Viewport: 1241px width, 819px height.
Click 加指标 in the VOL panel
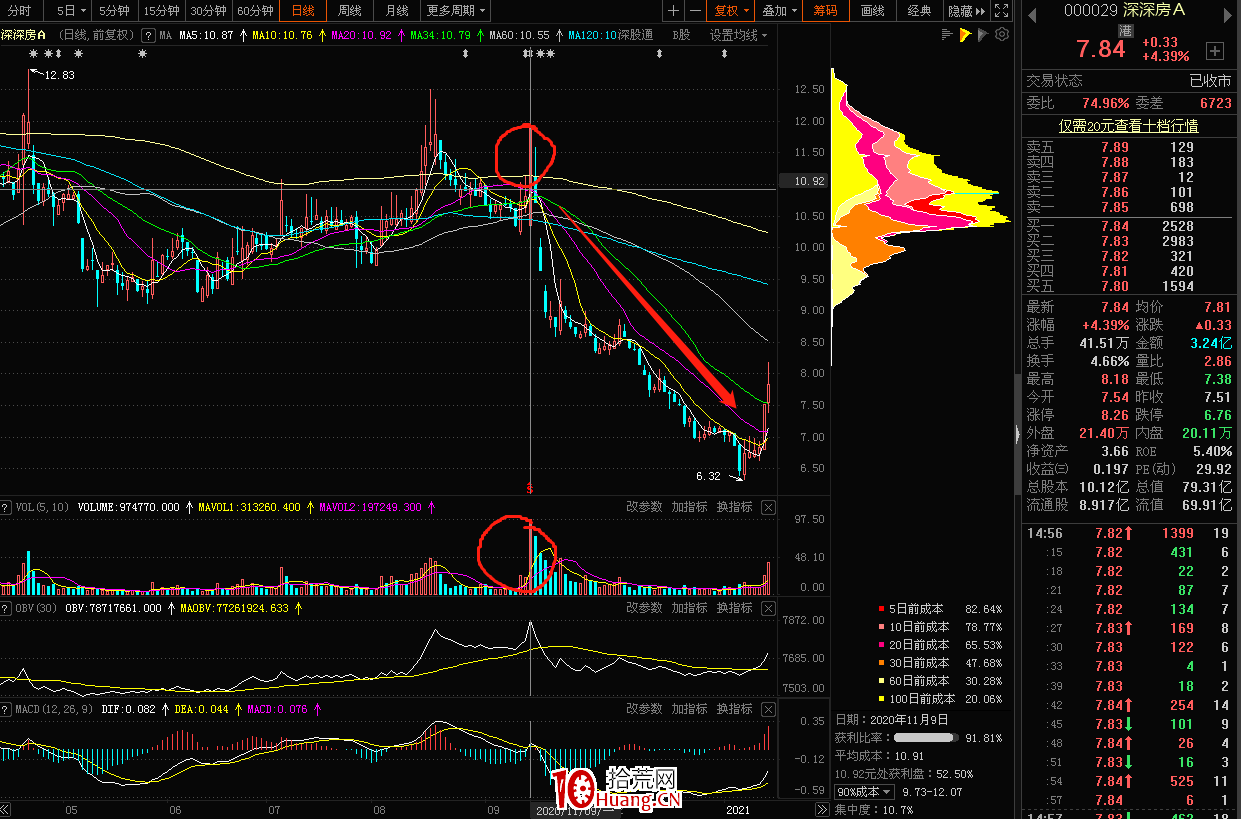689,507
